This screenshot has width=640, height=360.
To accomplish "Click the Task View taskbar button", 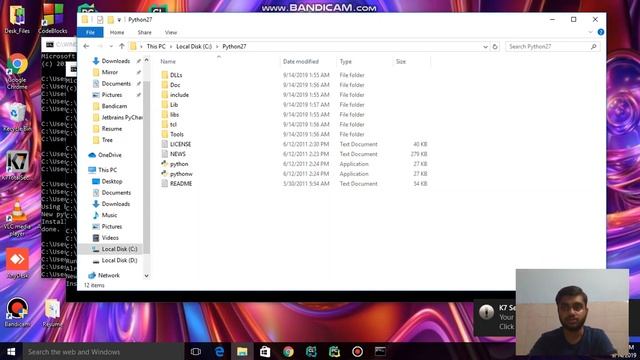I will click(196, 351).
